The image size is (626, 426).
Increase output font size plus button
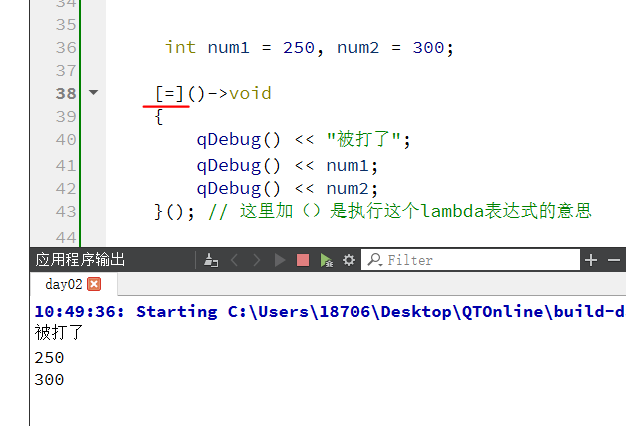click(591, 260)
